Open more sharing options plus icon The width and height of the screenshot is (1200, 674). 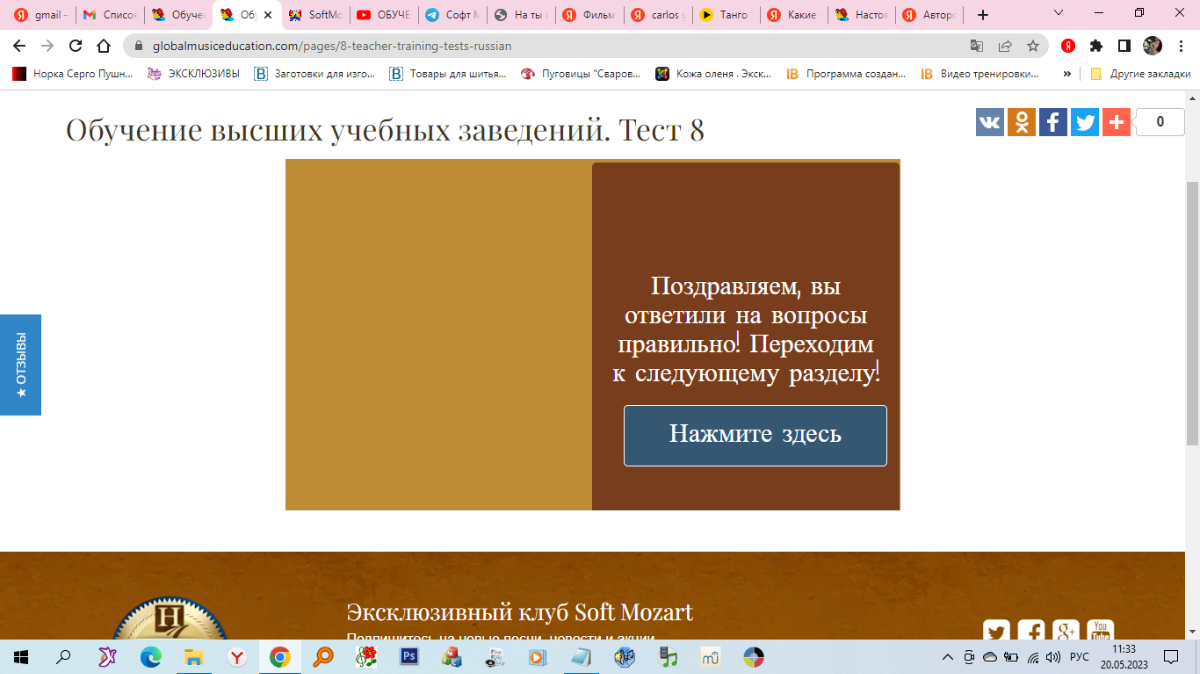coord(1116,122)
